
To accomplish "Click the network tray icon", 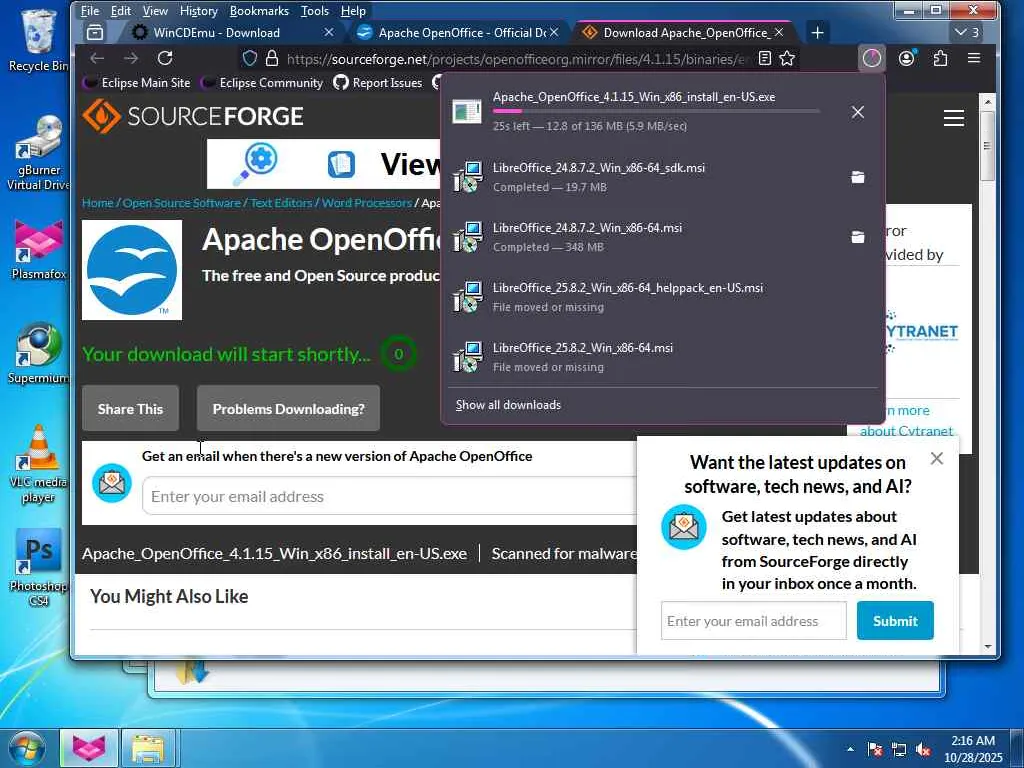I will pos(899,750).
